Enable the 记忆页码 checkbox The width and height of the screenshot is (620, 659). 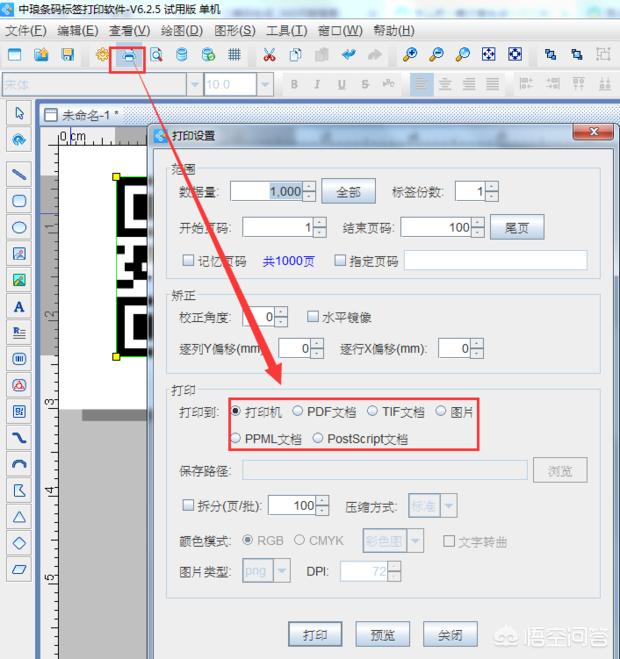[188, 261]
